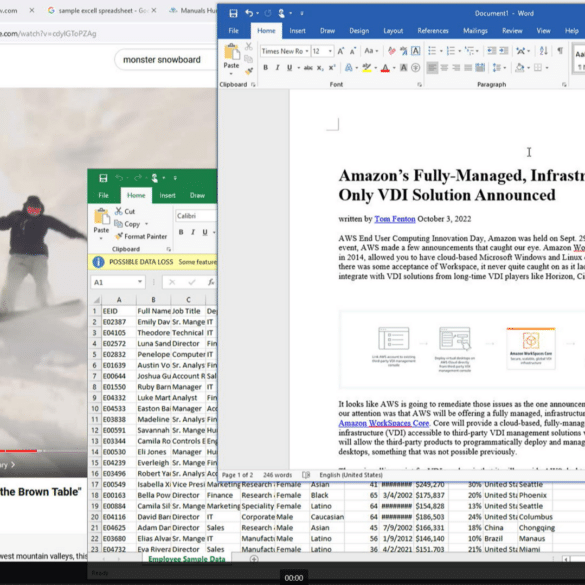585x585 pixels.
Task: Toggle Underline in Word ribbon
Action: pyautogui.click(x=289, y=68)
